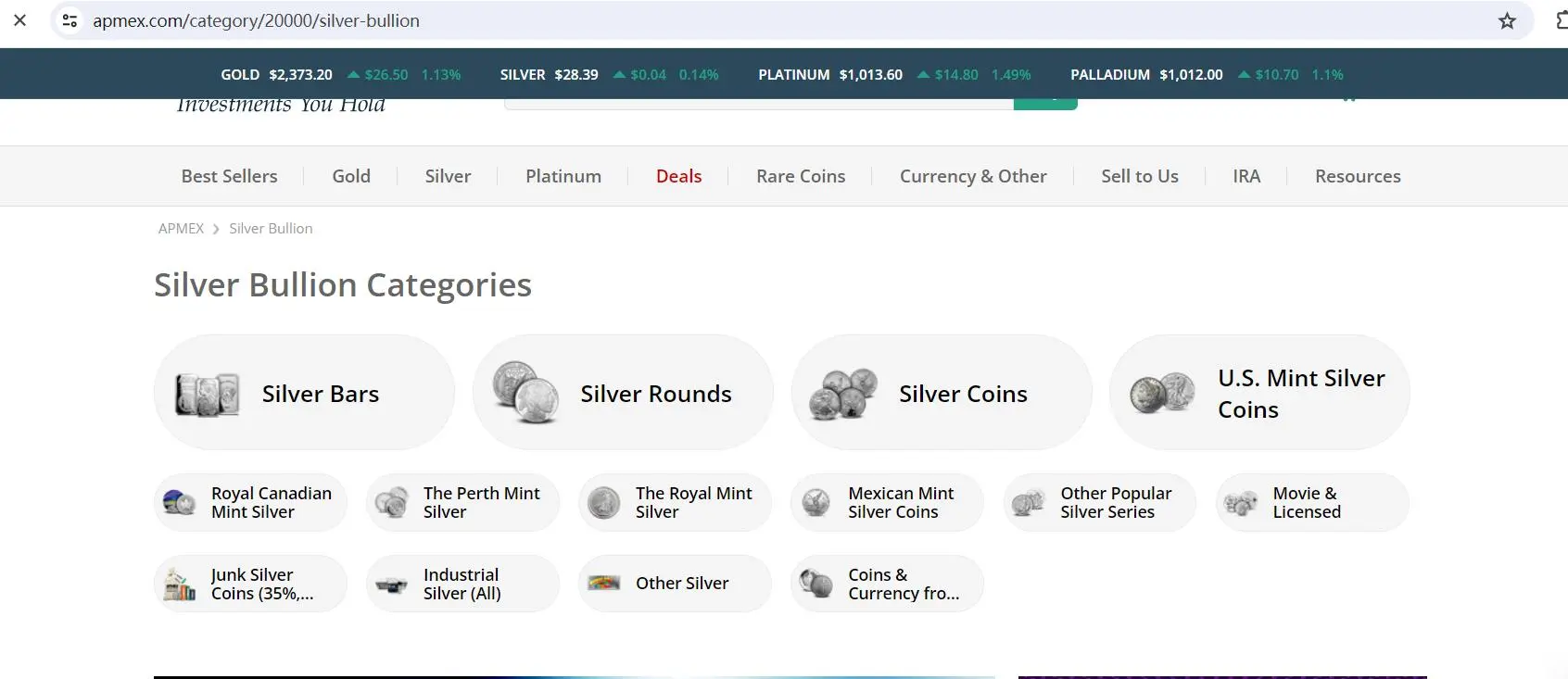Go to APMEX breadcrumb link
1568x679 pixels.
tap(181, 229)
